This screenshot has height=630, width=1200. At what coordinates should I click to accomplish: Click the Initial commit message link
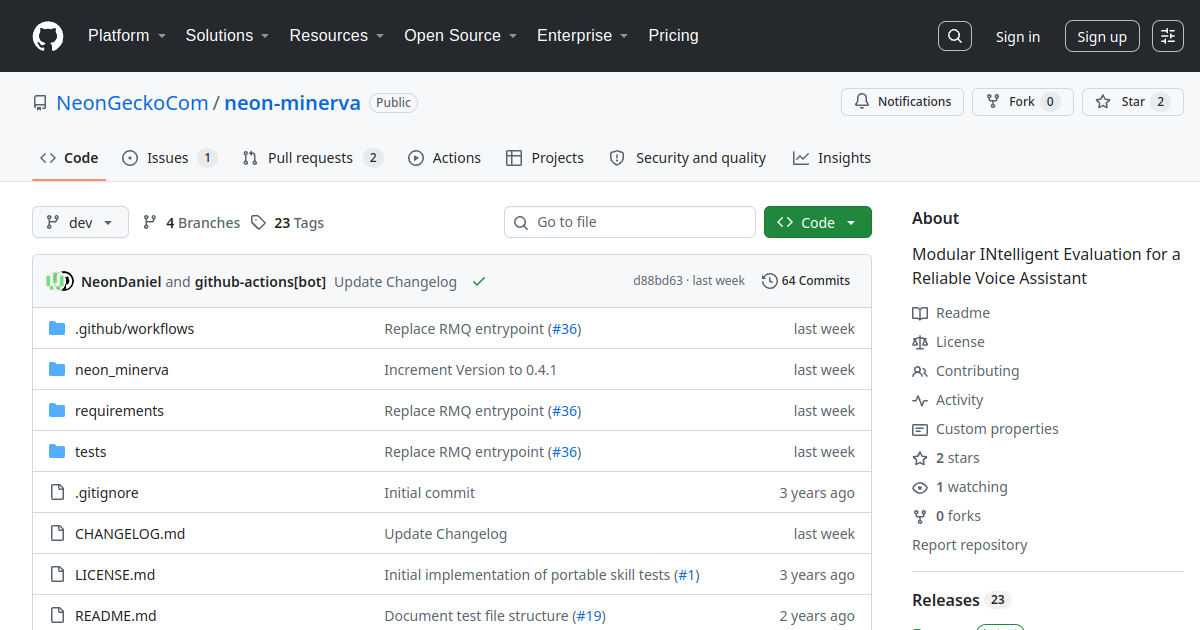pos(430,493)
